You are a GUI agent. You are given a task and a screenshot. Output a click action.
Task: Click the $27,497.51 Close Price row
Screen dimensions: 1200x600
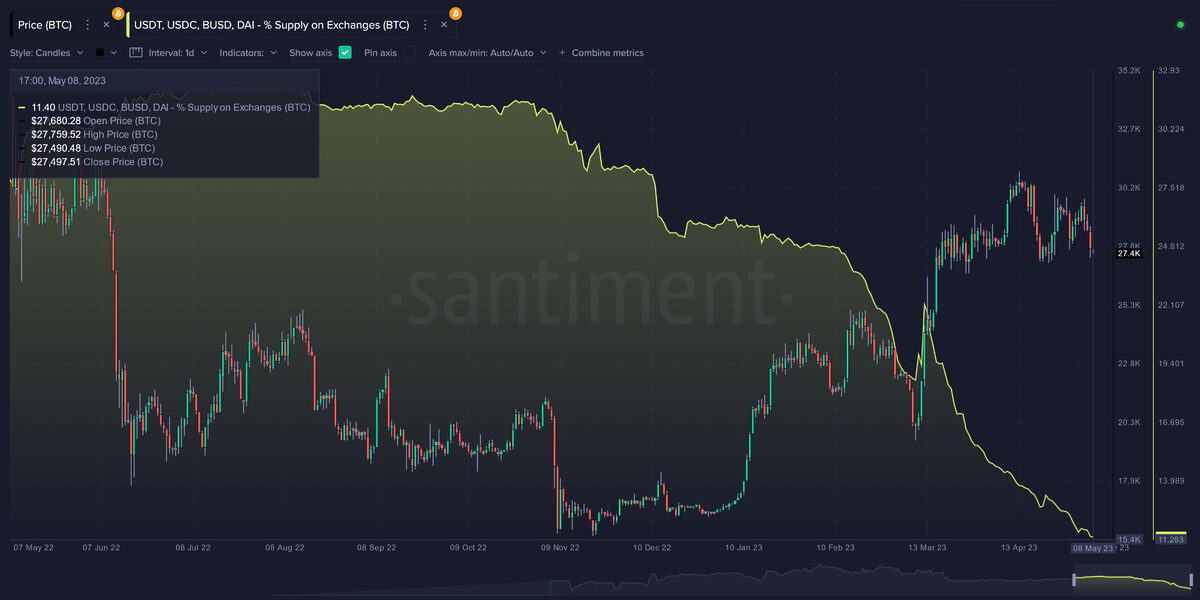[x=97, y=161]
